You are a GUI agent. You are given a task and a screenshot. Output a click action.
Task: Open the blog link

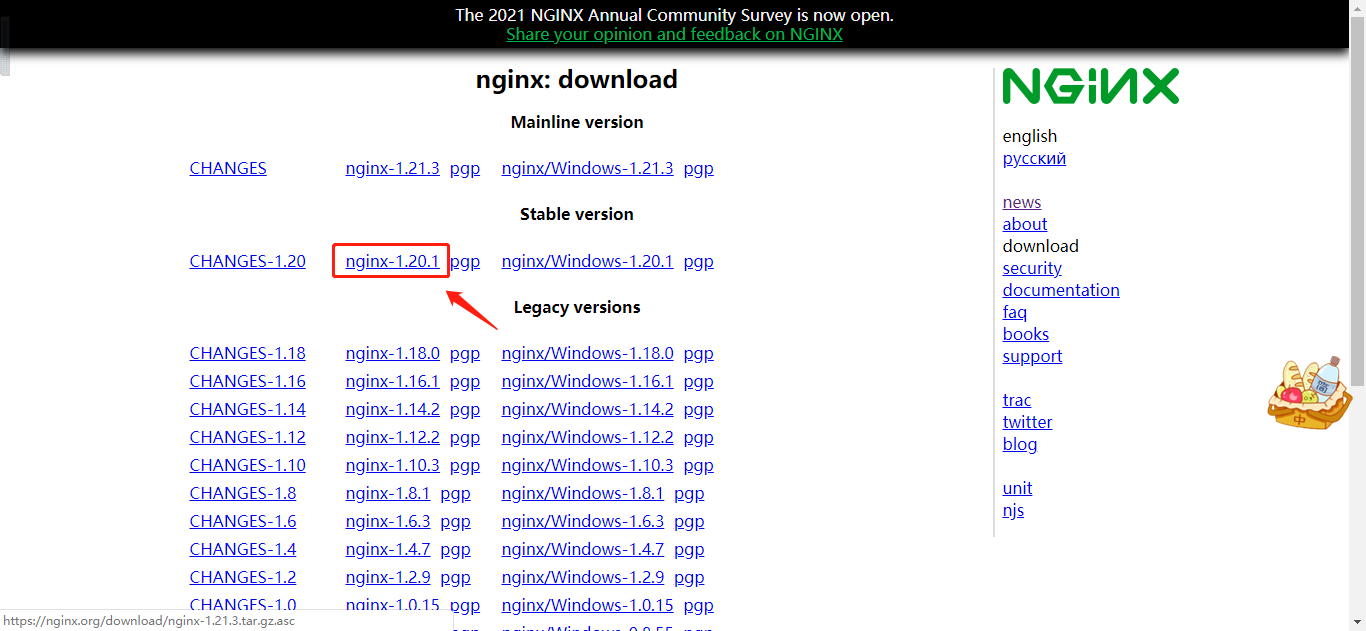click(1020, 444)
